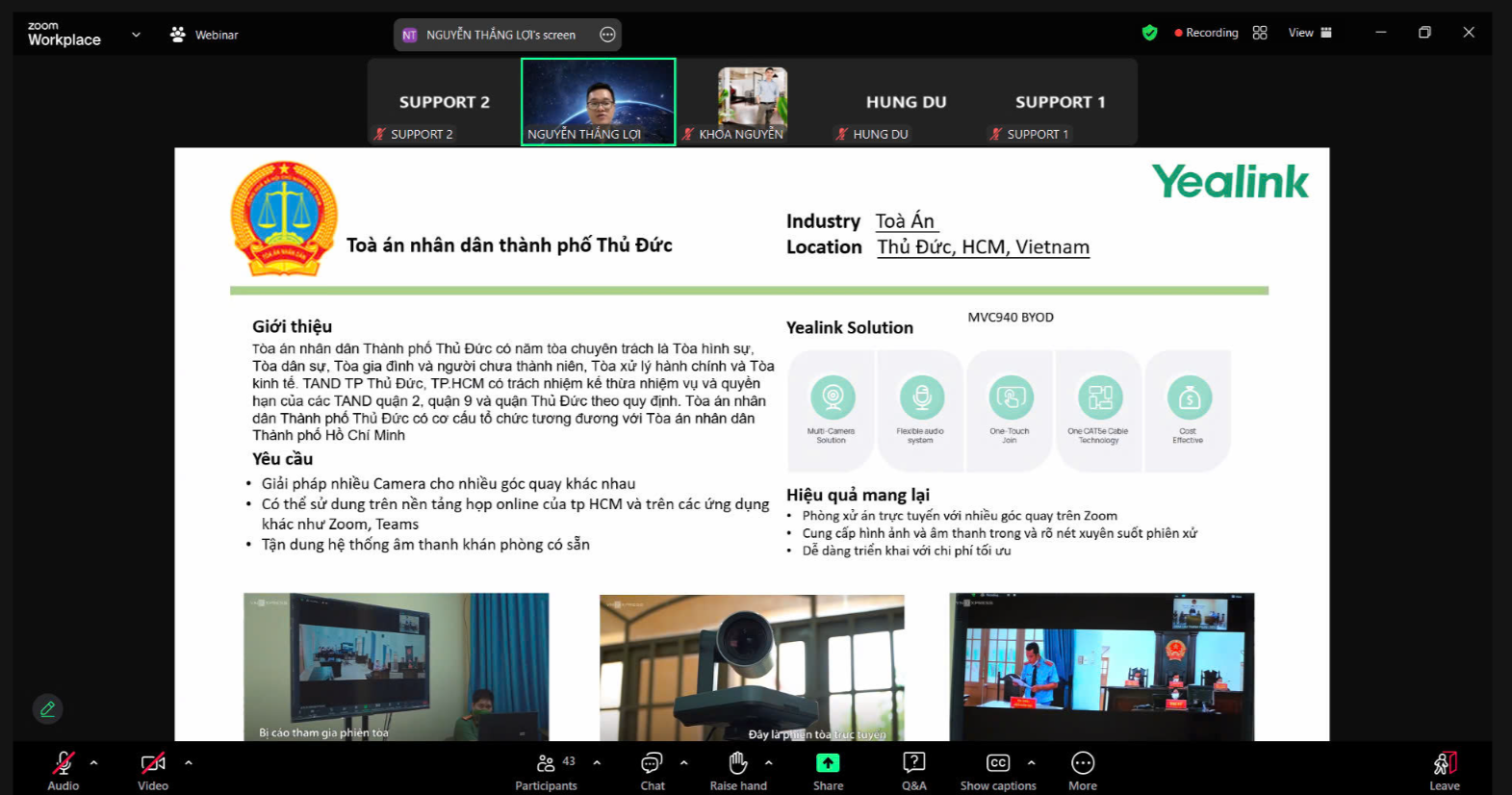Expand the video settings arrow
Image resolution: width=1512 pixels, height=795 pixels.
pos(189,763)
